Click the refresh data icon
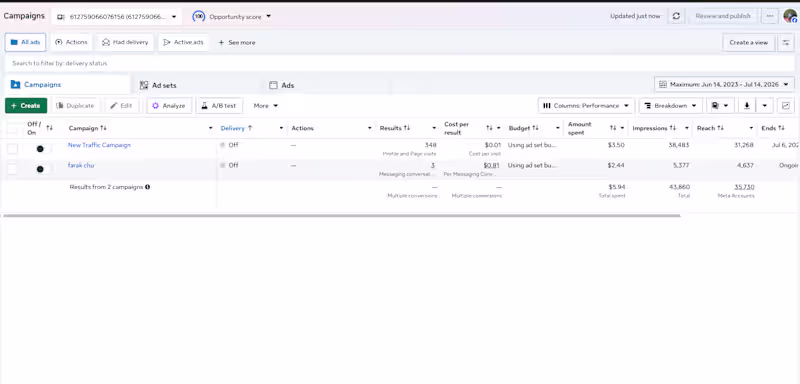Viewport: 800px width, 384px height. pyautogui.click(x=676, y=16)
